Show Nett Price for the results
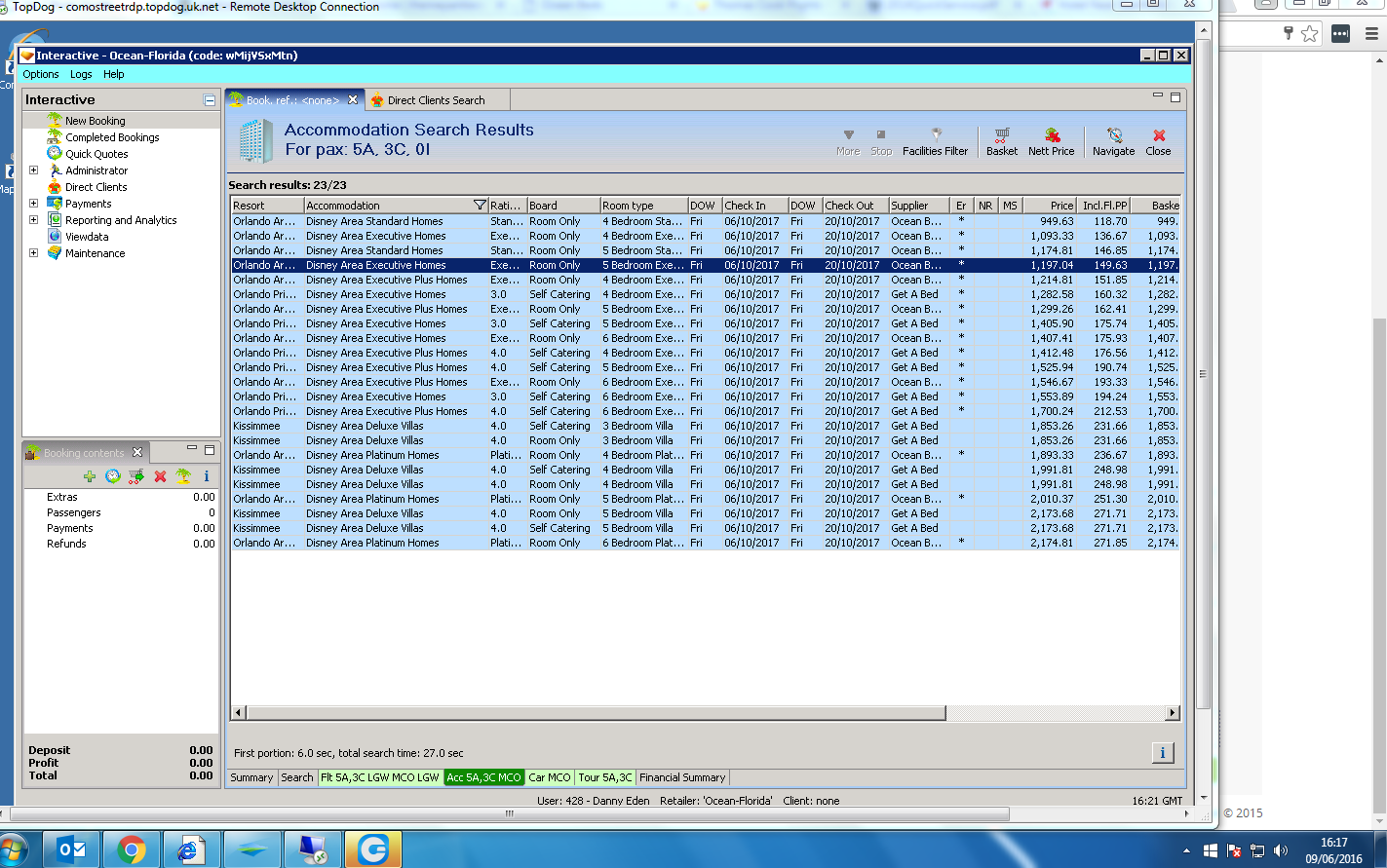The image size is (1387, 868). [1051, 141]
